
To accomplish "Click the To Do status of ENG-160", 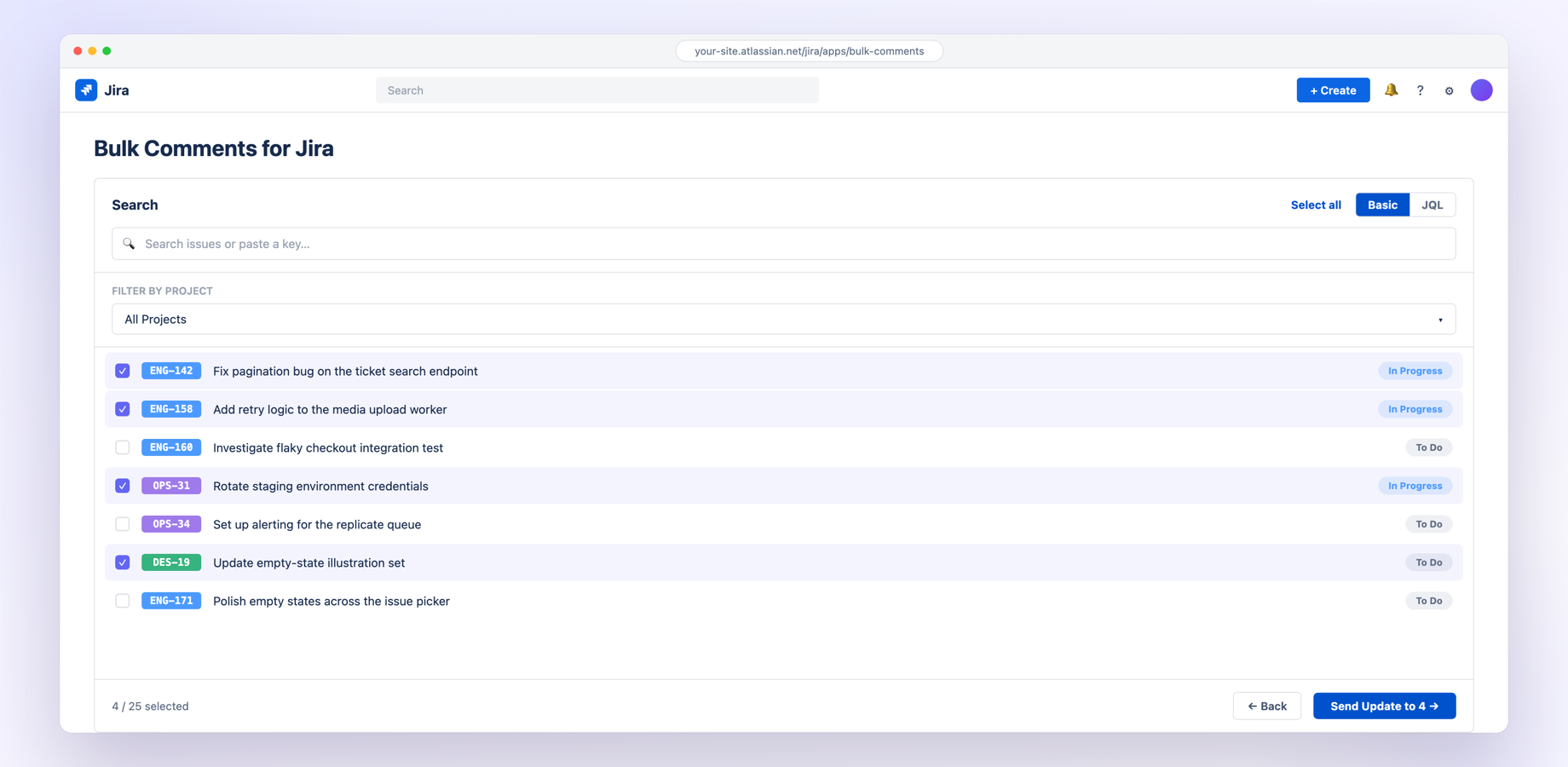I will click(x=1428, y=447).
